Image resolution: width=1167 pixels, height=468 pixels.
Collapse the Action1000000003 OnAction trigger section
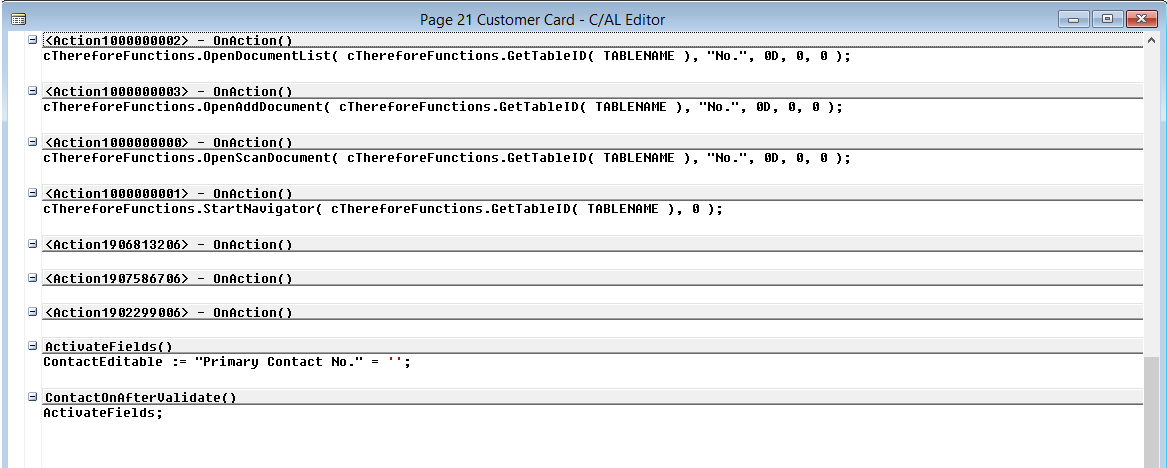point(33,91)
